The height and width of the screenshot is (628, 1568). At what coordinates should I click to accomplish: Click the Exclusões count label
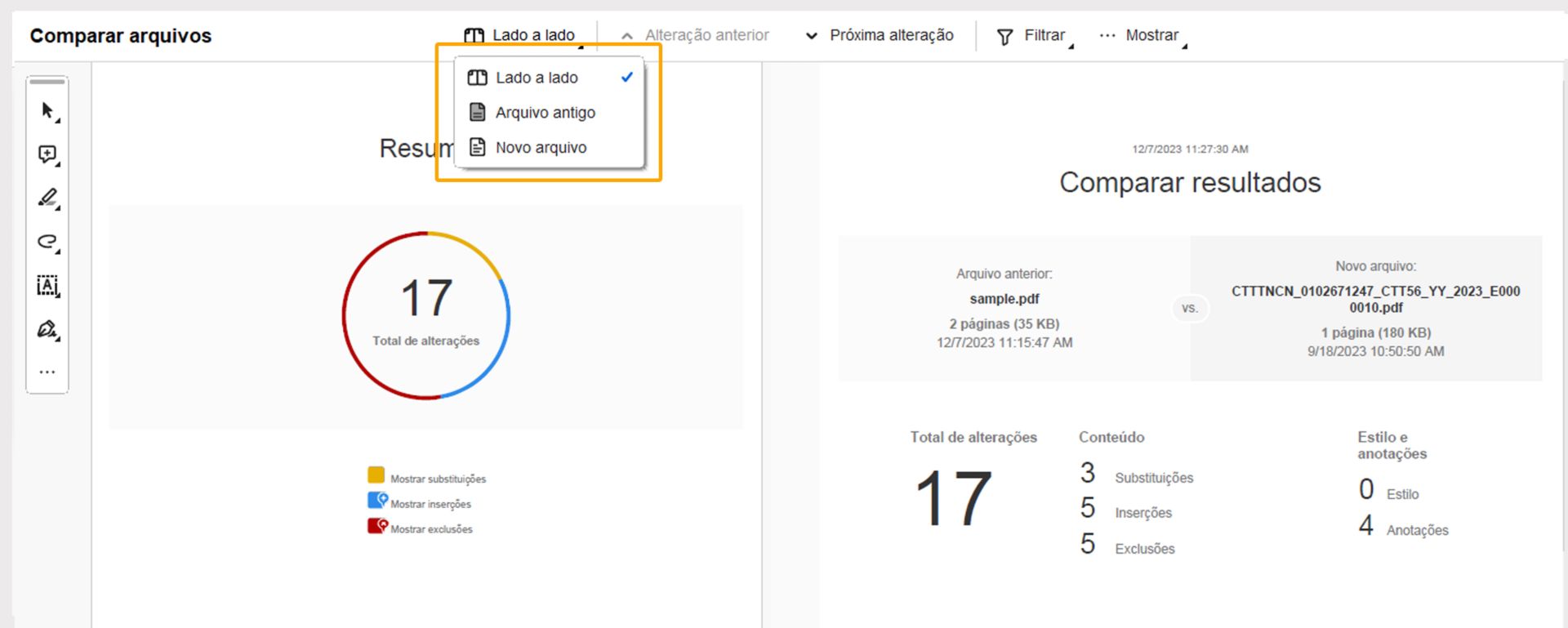pyautogui.click(x=1145, y=549)
